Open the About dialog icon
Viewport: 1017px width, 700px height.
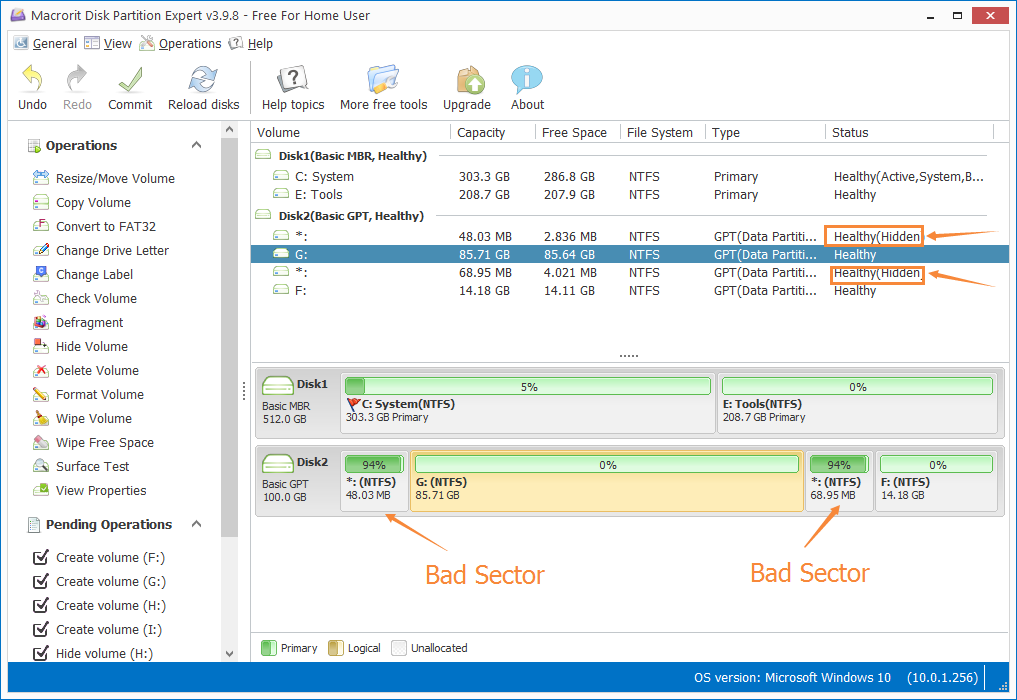(527, 80)
